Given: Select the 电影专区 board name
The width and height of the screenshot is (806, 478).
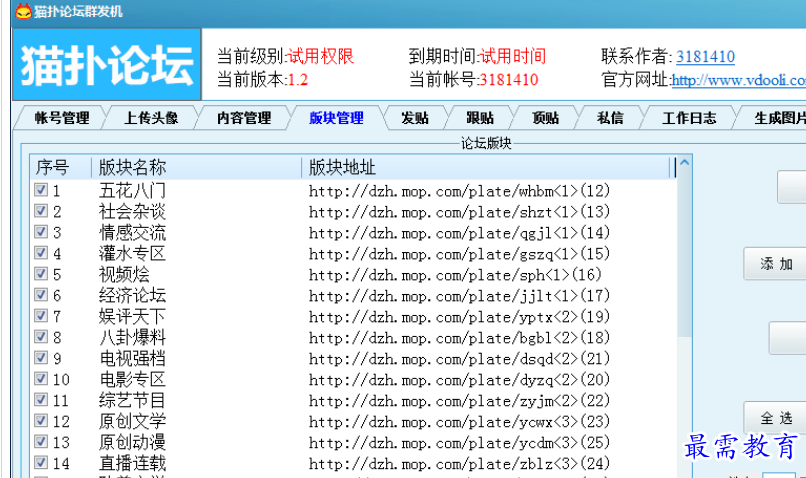Looking at the screenshot, I should (132, 380).
